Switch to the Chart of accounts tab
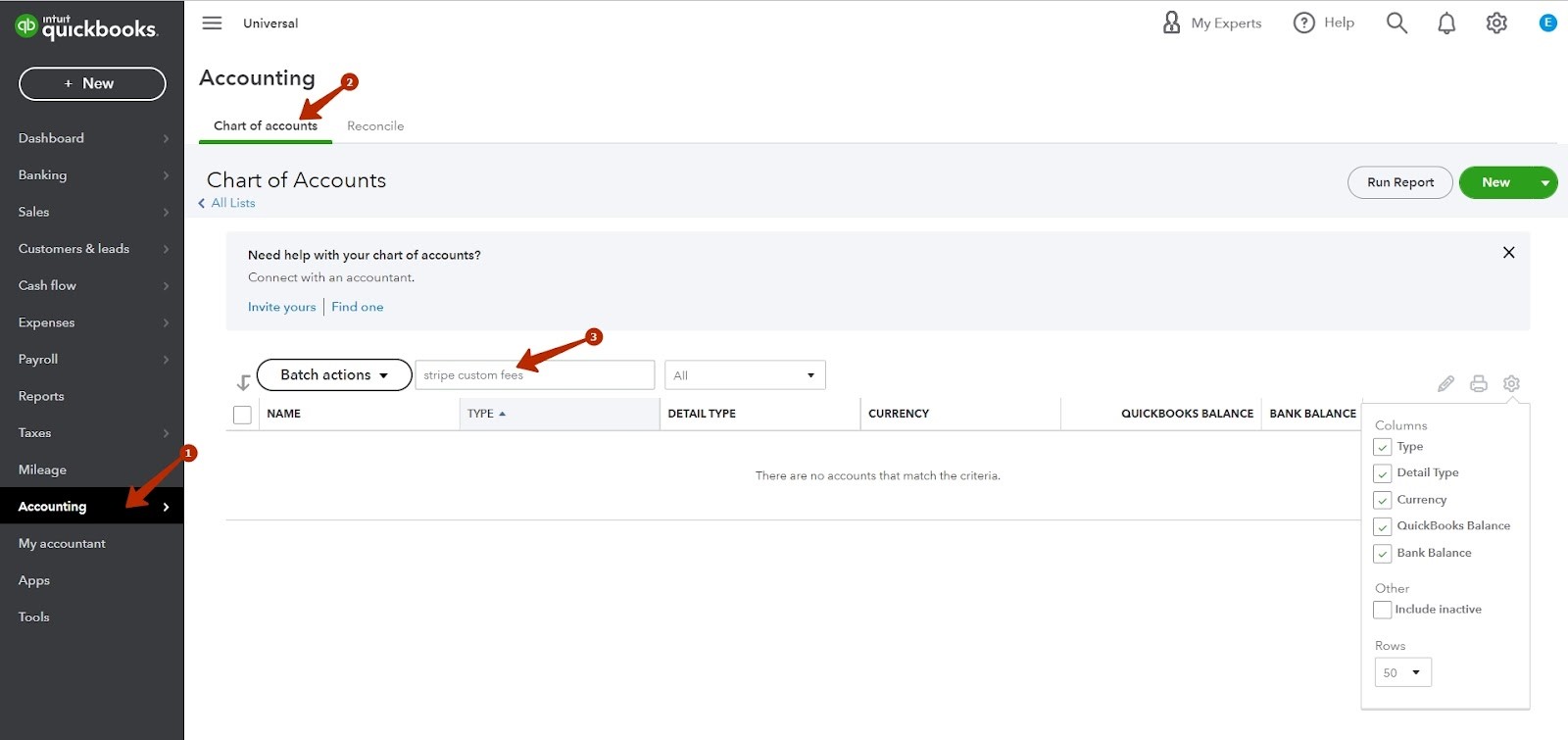Screen dimensions: 1568x740 266,125
